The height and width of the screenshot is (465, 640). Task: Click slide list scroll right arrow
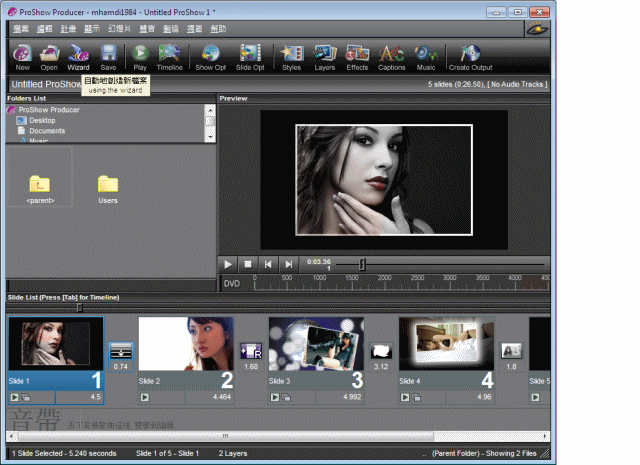(x=544, y=436)
